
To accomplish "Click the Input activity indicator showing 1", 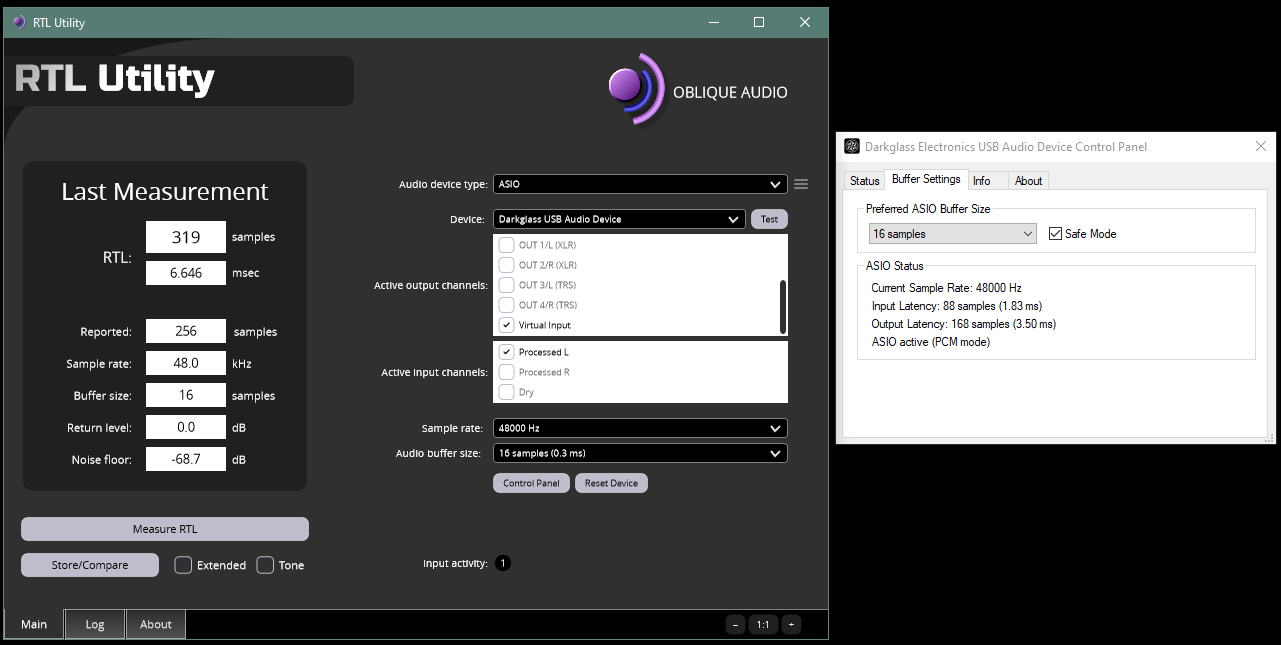I will point(503,564).
